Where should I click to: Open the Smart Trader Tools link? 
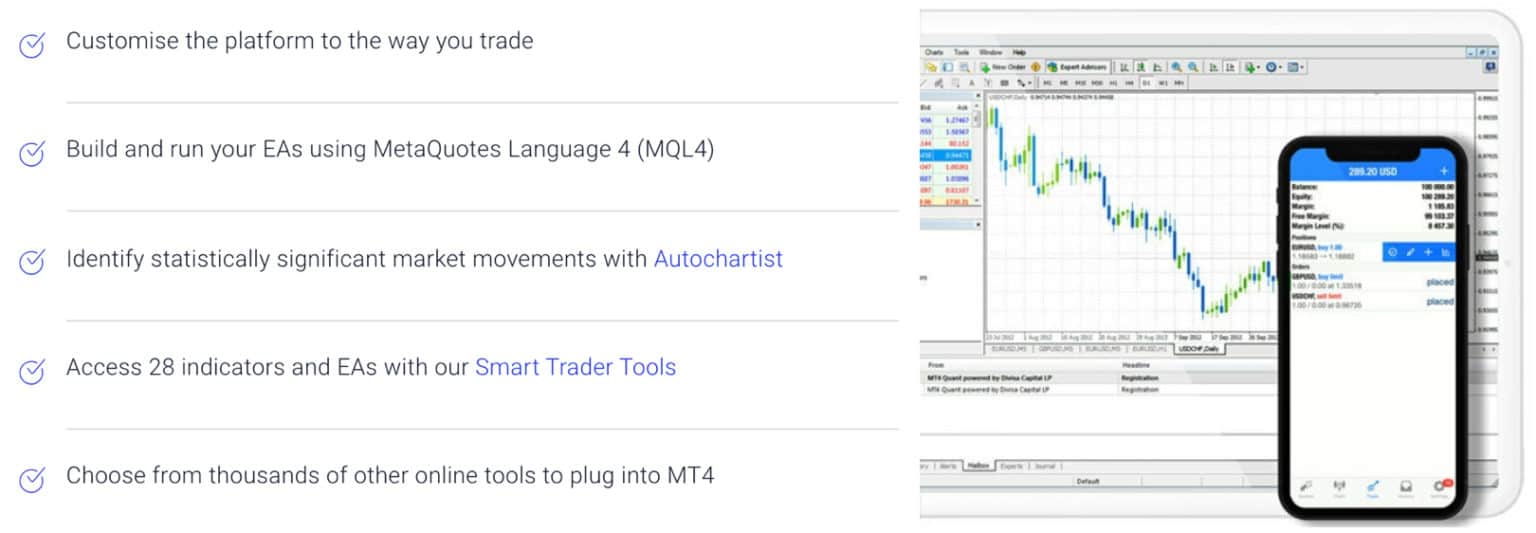click(575, 367)
